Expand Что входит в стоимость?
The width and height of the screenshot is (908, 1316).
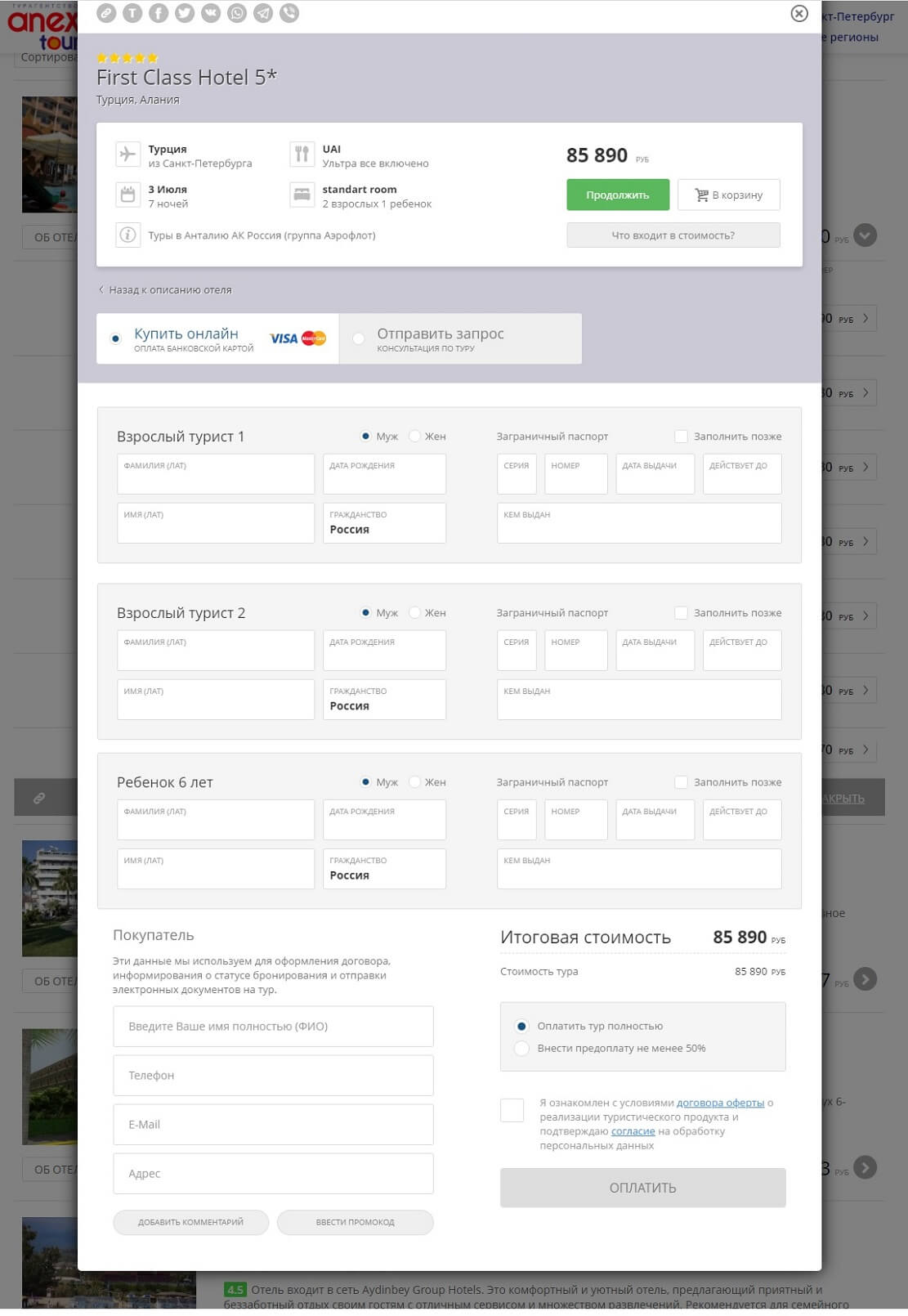click(x=673, y=235)
